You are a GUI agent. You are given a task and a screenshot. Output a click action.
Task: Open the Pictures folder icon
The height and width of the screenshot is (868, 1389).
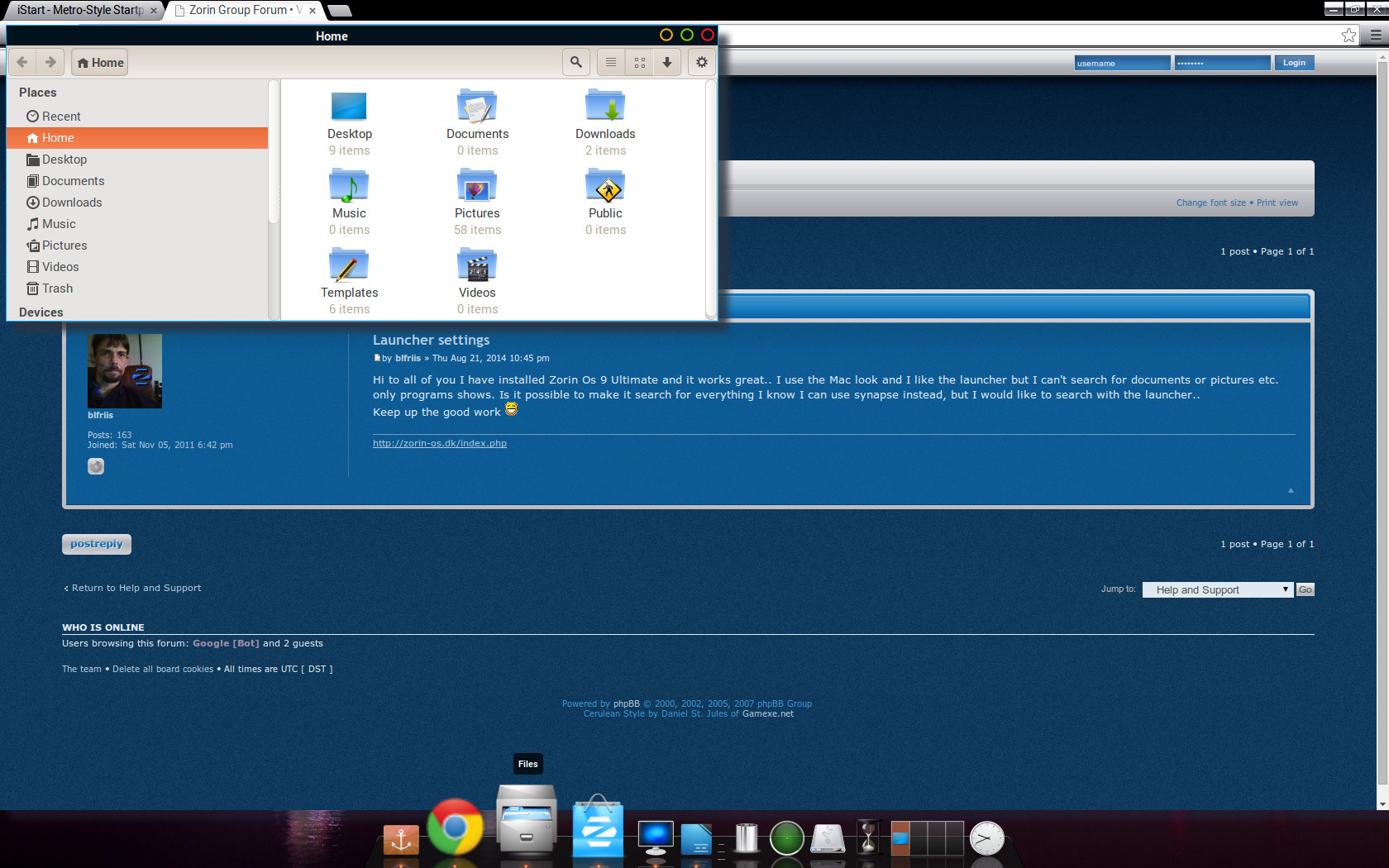(x=477, y=187)
